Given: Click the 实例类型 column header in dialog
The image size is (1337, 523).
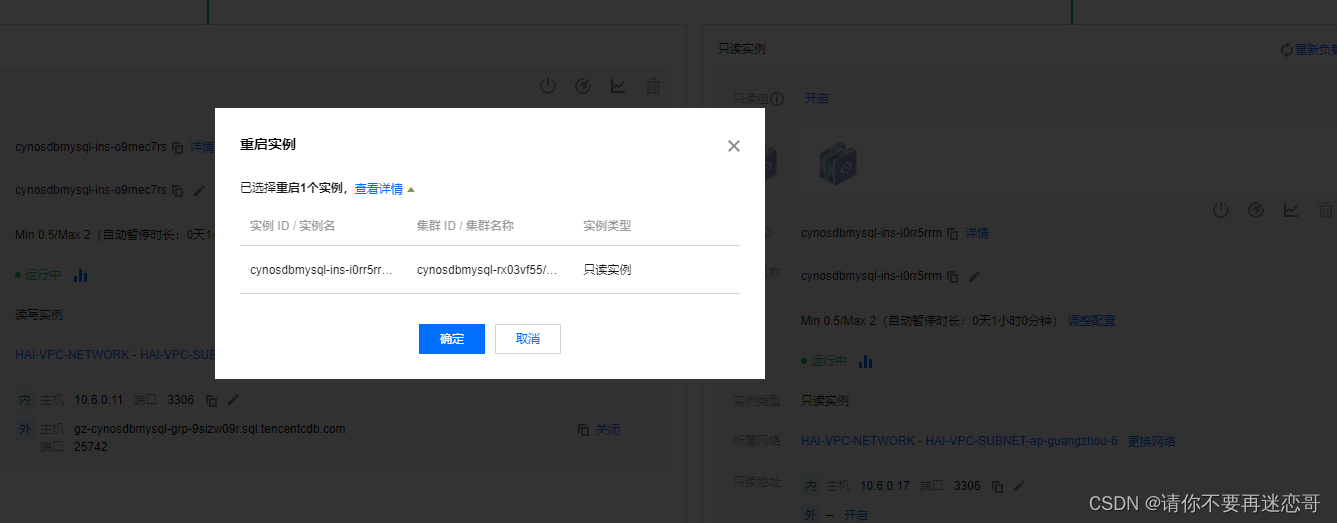Looking at the screenshot, I should [607, 226].
